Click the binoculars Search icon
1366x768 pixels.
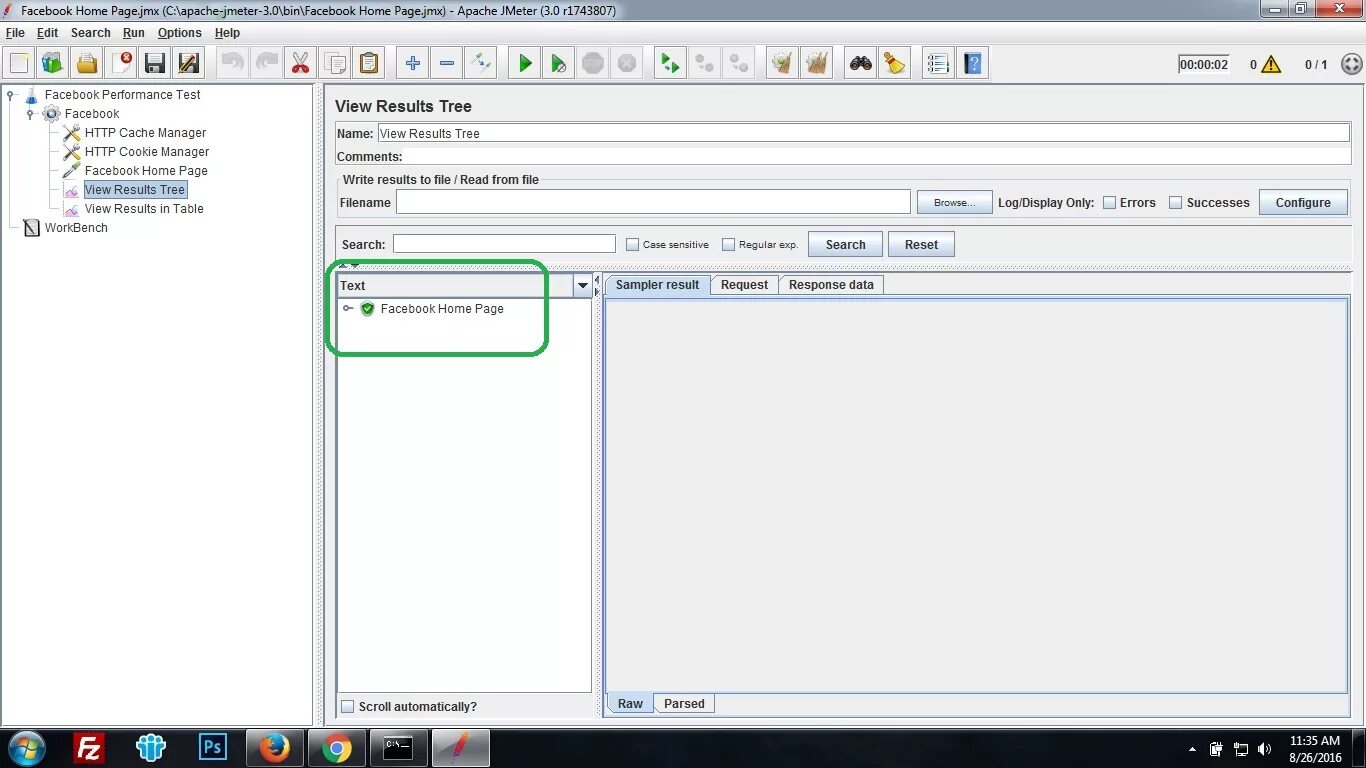coord(860,63)
